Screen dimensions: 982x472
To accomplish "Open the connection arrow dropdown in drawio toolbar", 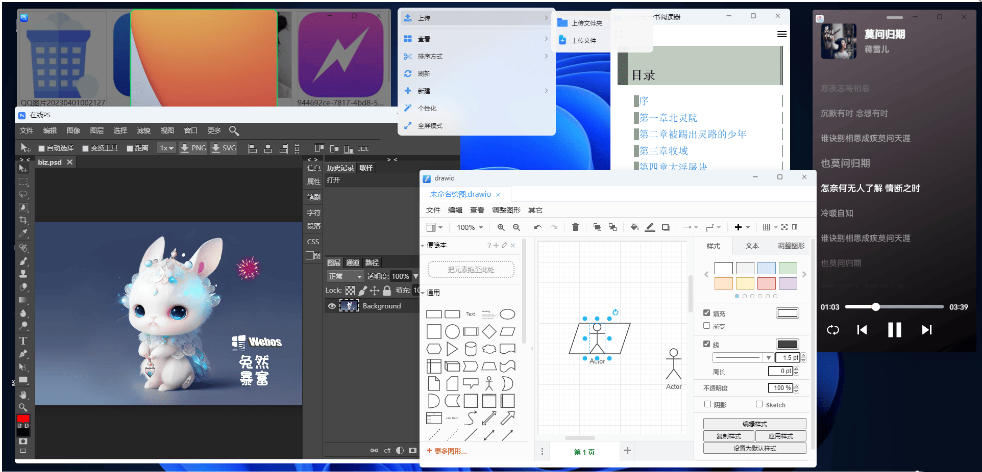I will pos(691,227).
